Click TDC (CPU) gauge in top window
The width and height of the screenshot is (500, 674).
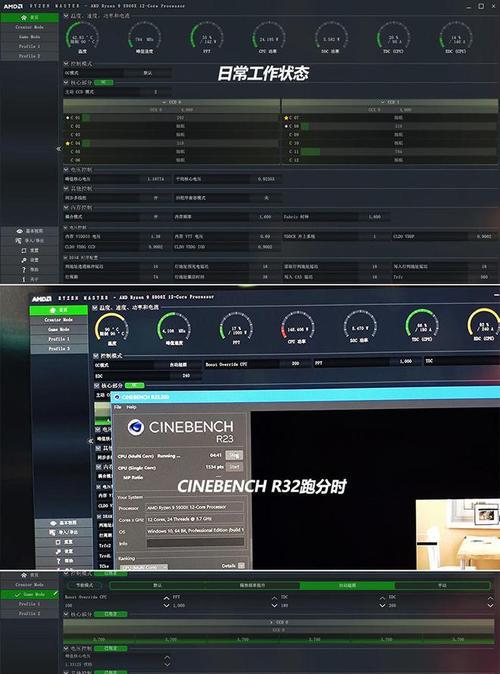(393, 37)
